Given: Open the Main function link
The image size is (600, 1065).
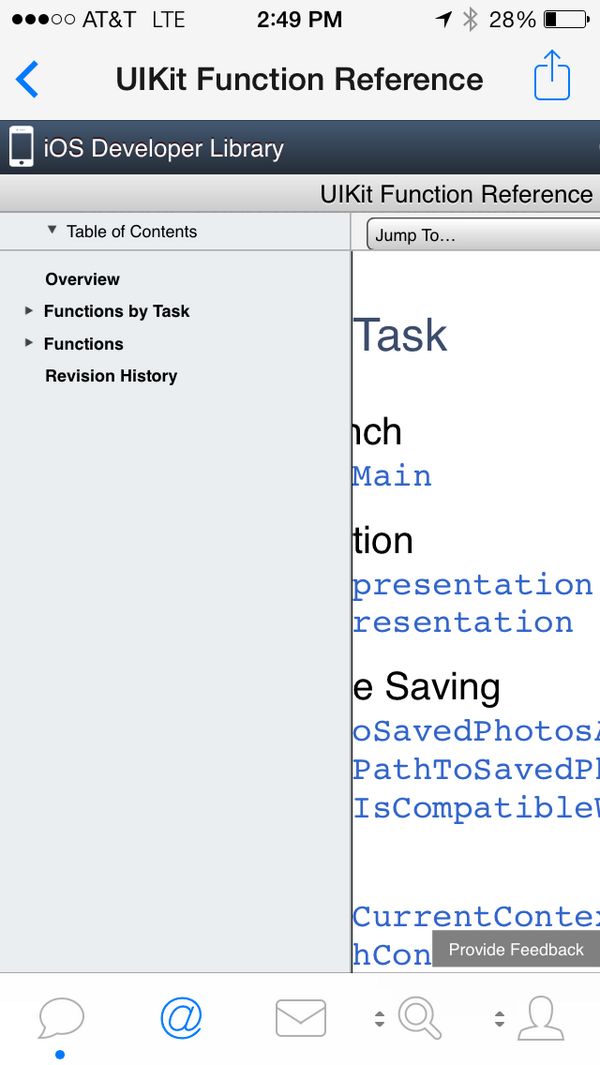Looking at the screenshot, I should click(392, 476).
